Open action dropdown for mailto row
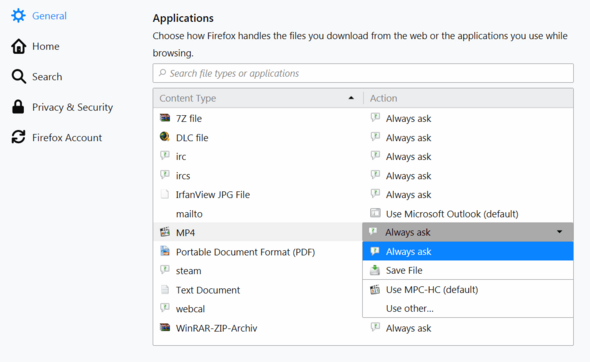This screenshot has width=590, height=362. pyautogui.click(x=468, y=213)
